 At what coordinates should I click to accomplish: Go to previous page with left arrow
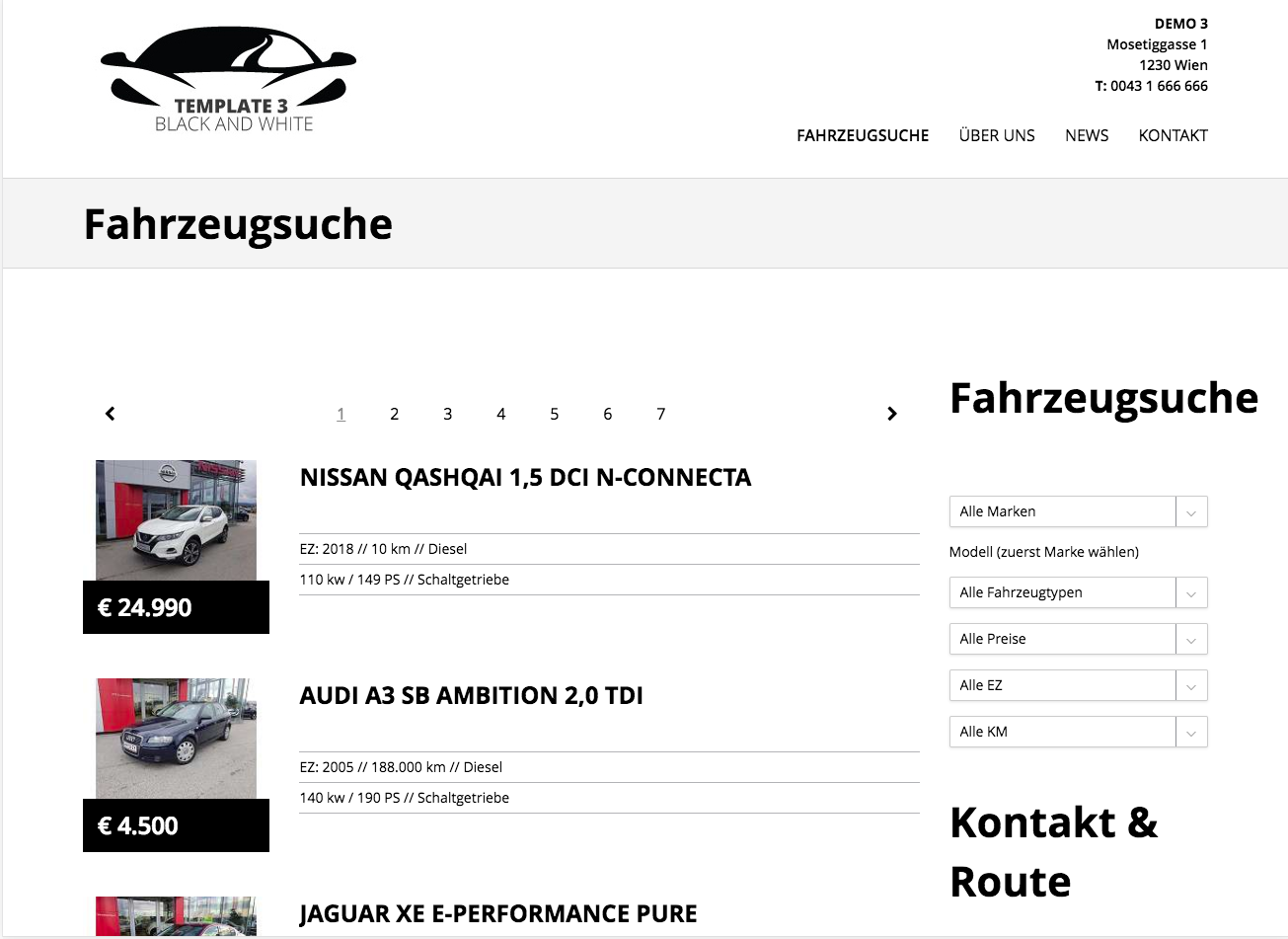[111, 414]
